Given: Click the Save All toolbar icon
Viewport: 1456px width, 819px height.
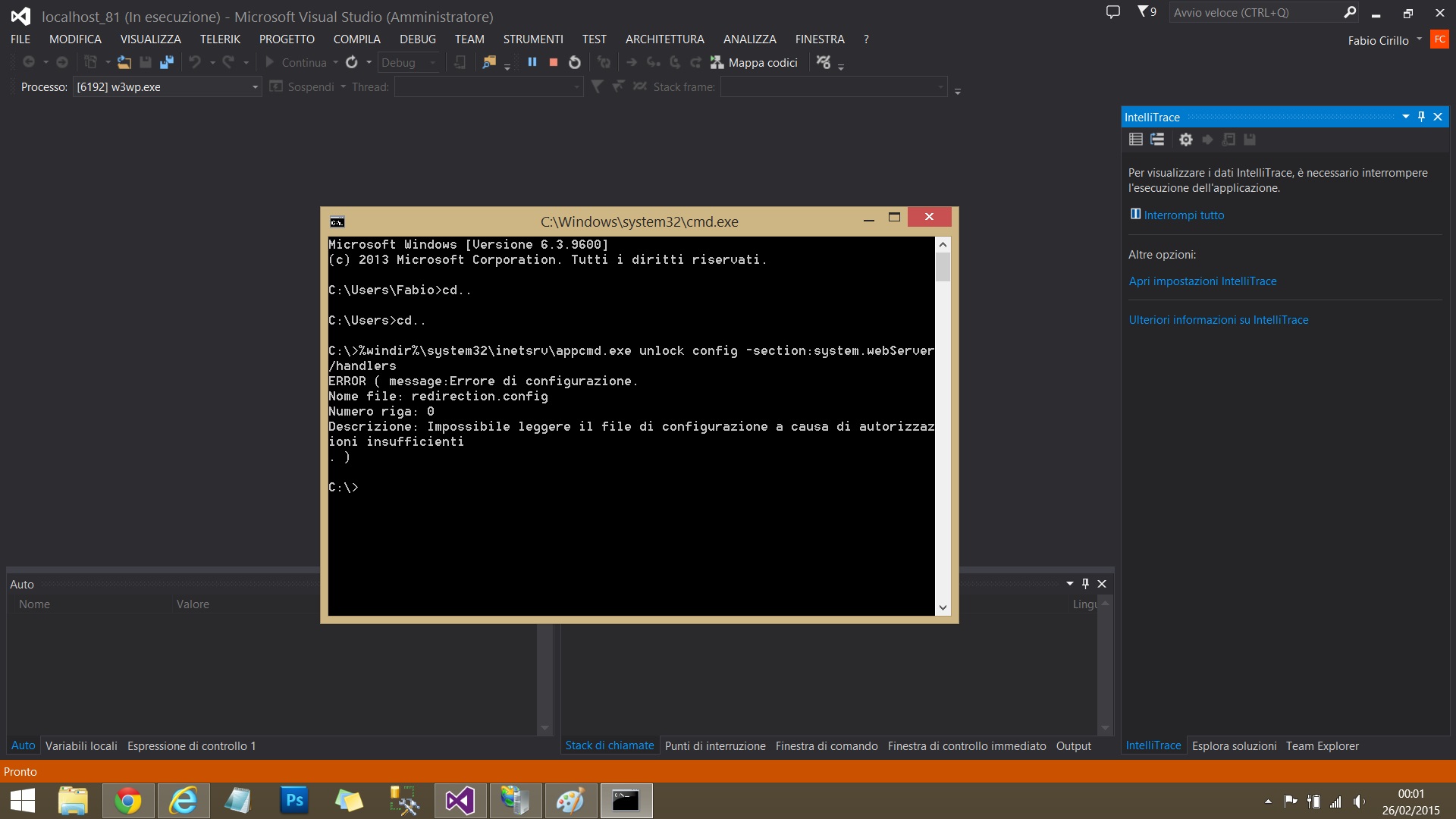Looking at the screenshot, I should [x=167, y=62].
